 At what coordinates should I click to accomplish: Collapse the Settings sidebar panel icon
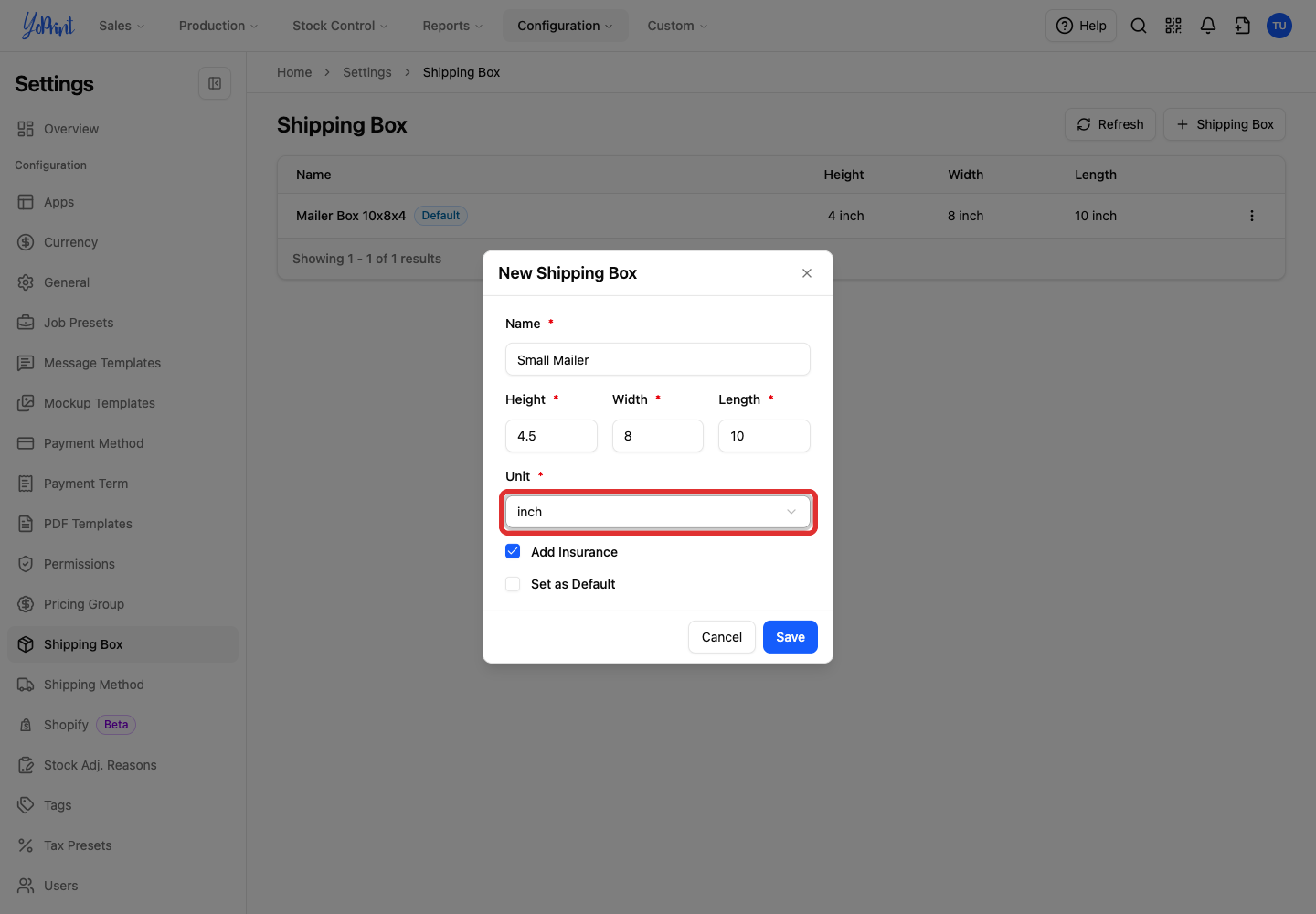tap(215, 83)
